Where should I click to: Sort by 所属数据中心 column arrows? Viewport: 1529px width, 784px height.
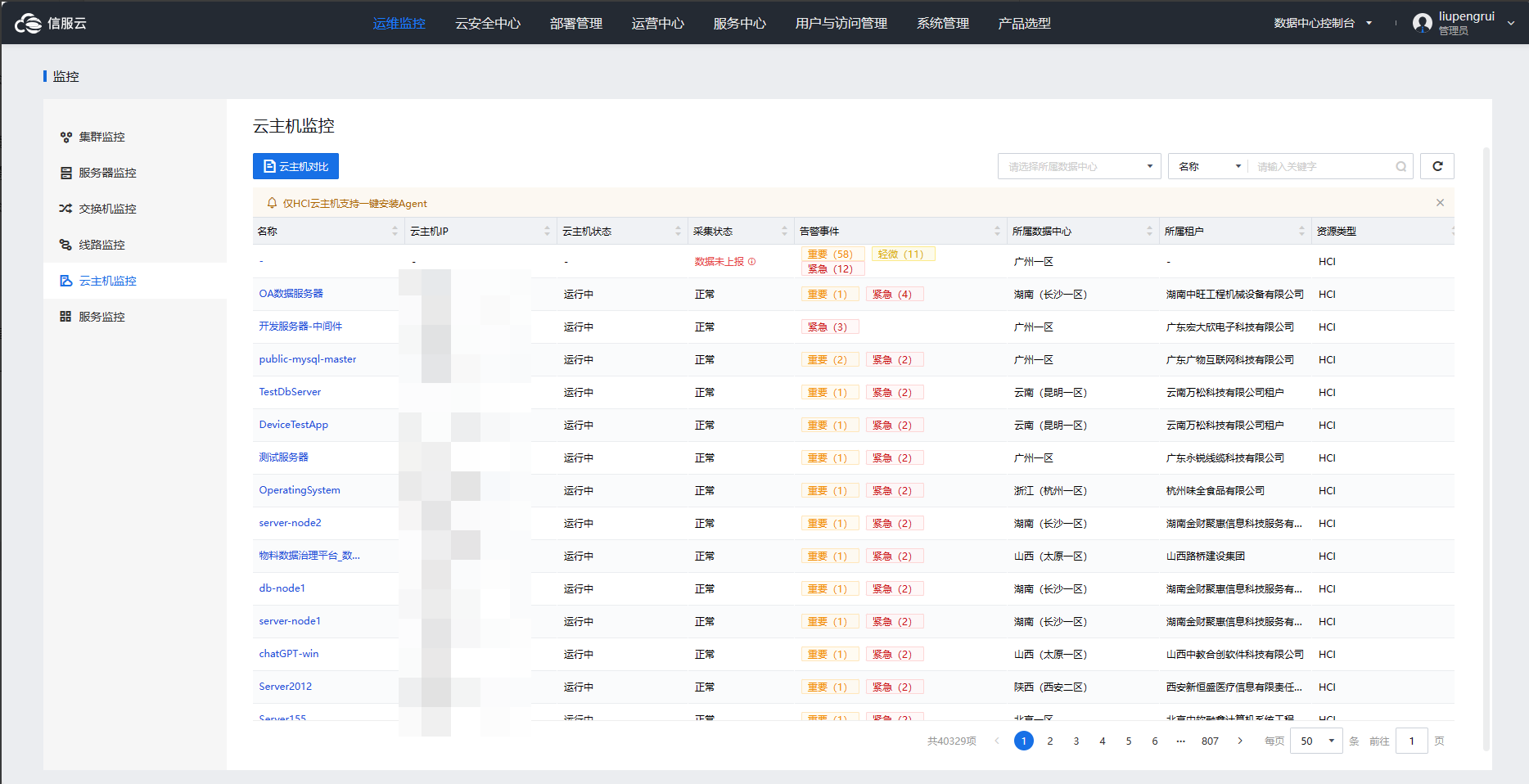click(x=1150, y=232)
